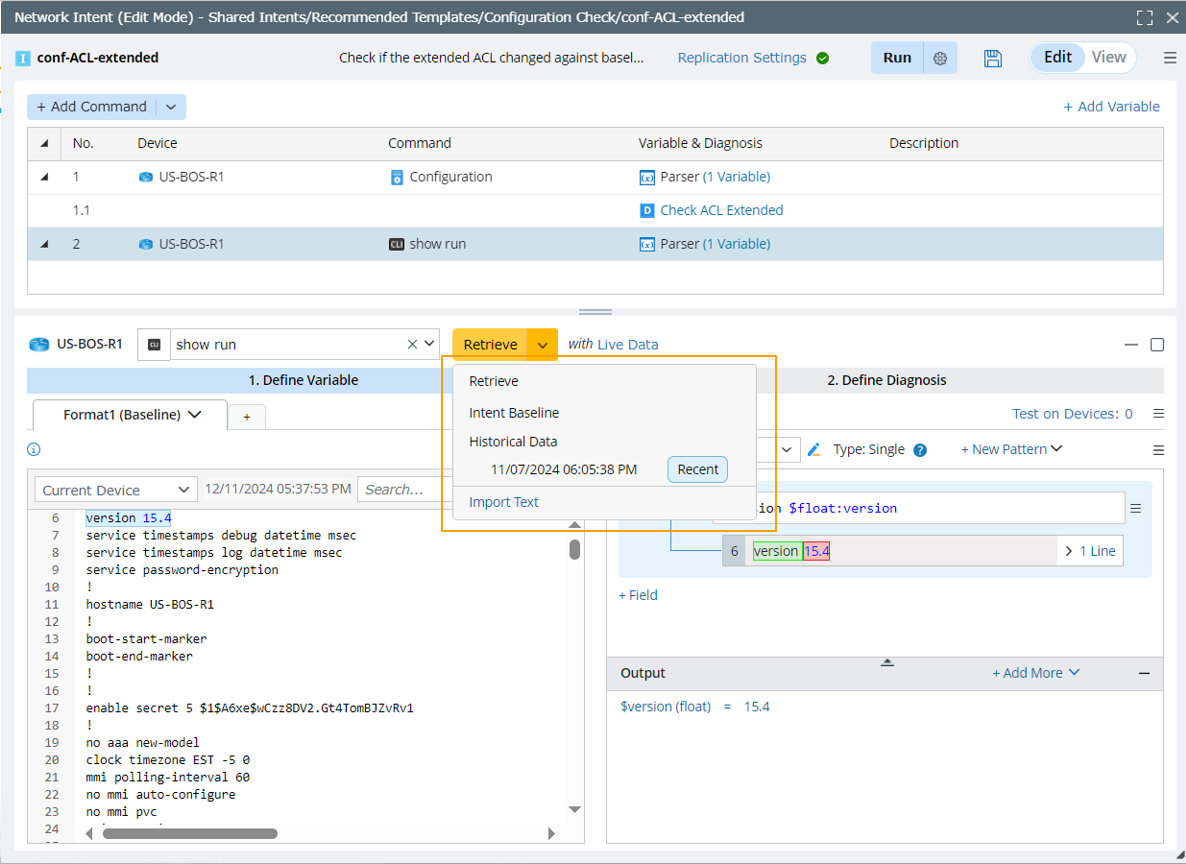The width and height of the screenshot is (1186, 864).
Task: Open the top-right hamburger menu
Action: (x=1169, y=58)
